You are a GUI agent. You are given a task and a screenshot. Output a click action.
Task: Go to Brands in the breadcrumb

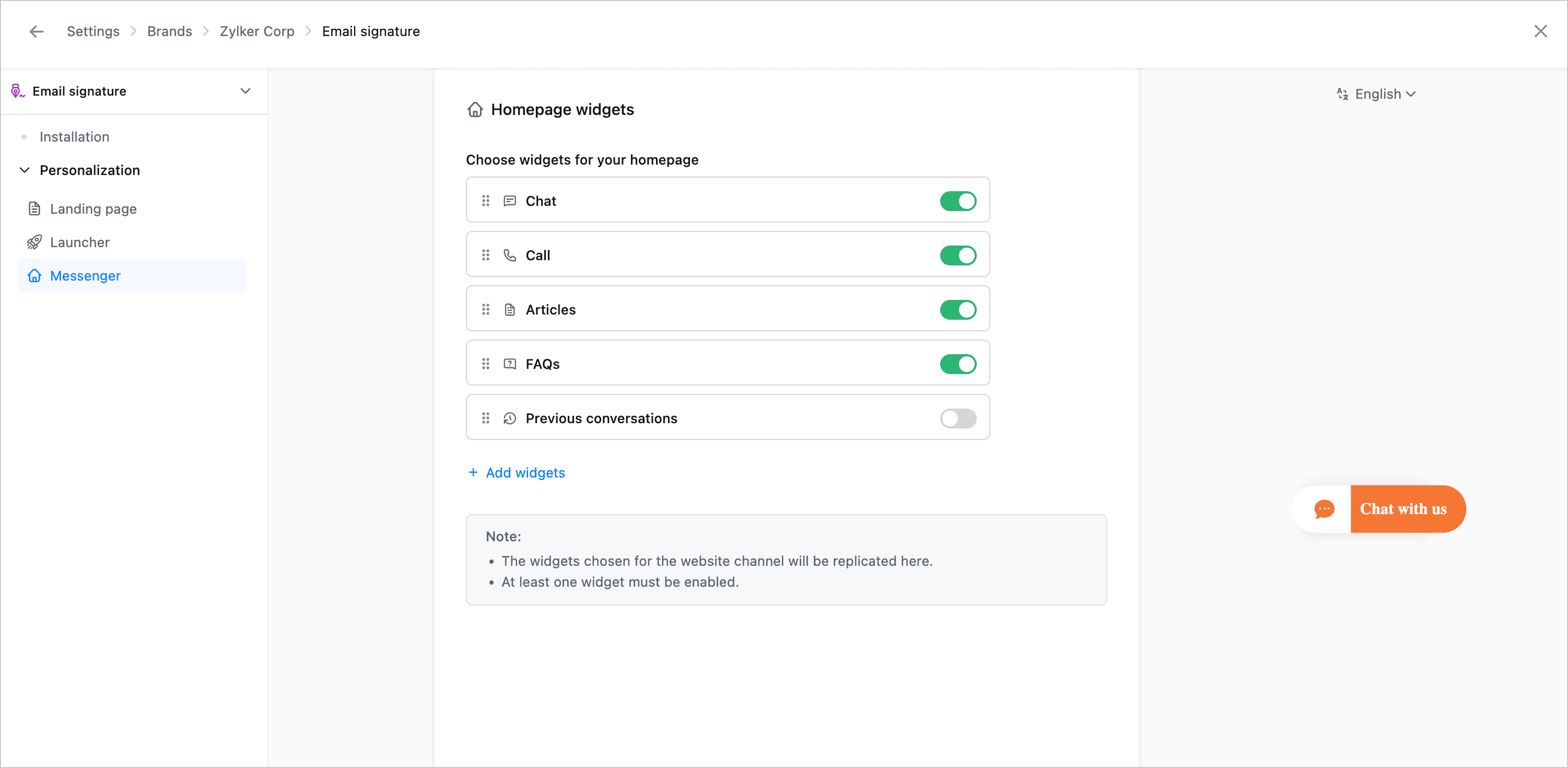pos(169,32)
